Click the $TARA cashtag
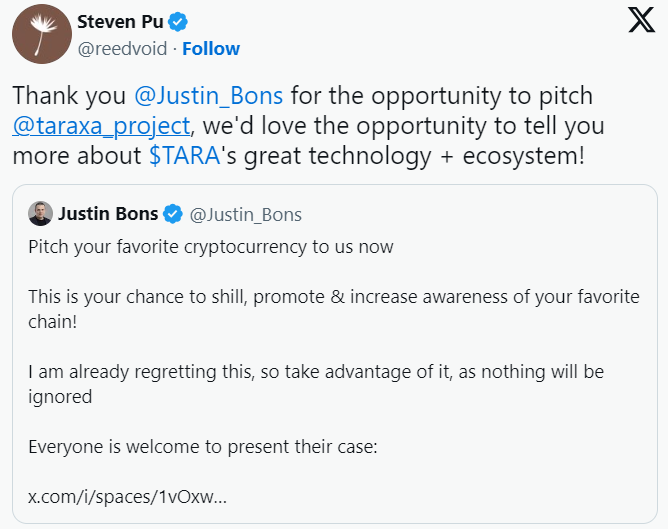 pyautogui.click(x=184, y=155)
